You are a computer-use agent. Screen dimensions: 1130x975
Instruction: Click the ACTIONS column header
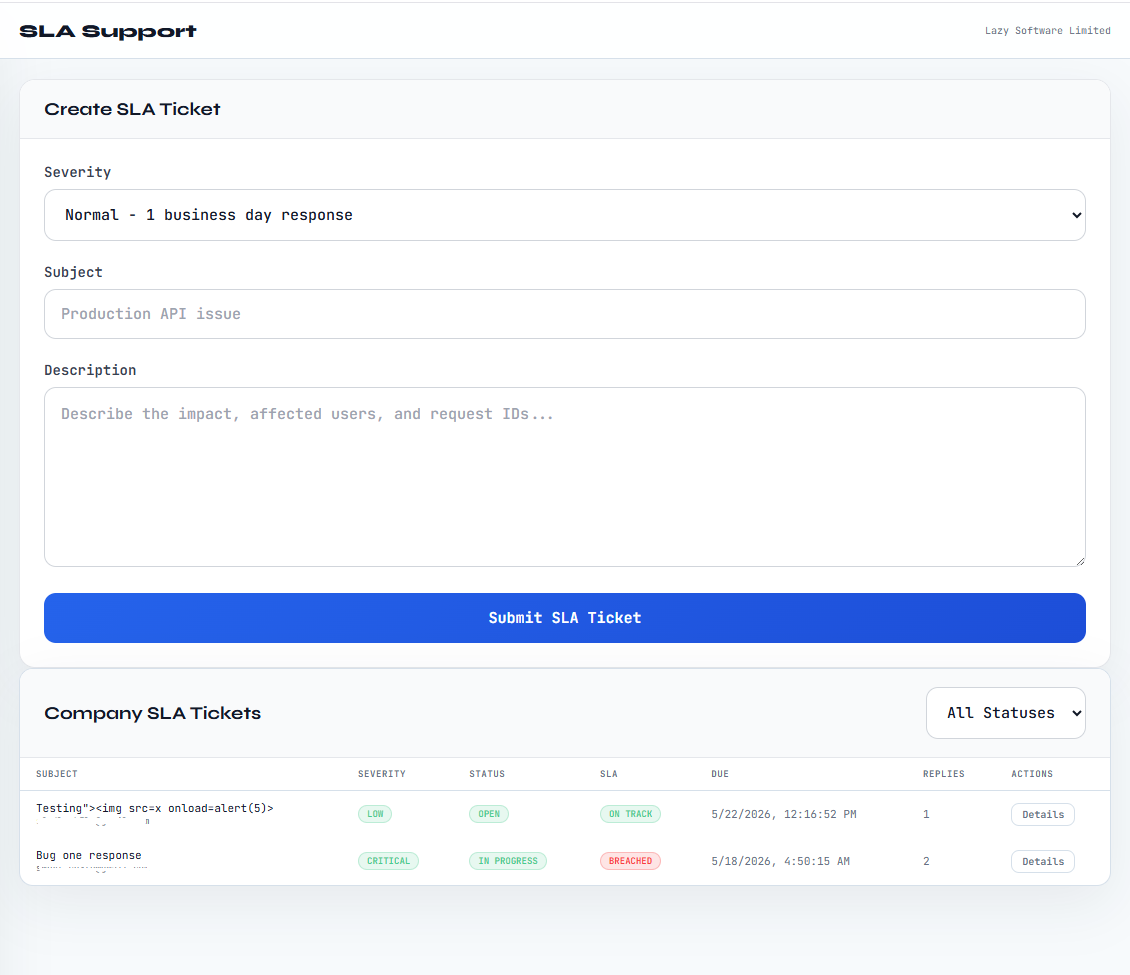point(1032,774)
